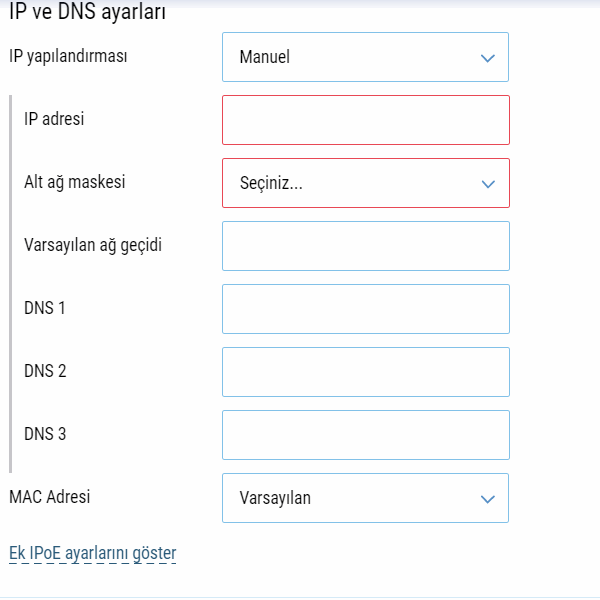The height and width of the screenshot is (600, 600).
Task: Click into the DNS 3 text field
Action: coord(365,435)
